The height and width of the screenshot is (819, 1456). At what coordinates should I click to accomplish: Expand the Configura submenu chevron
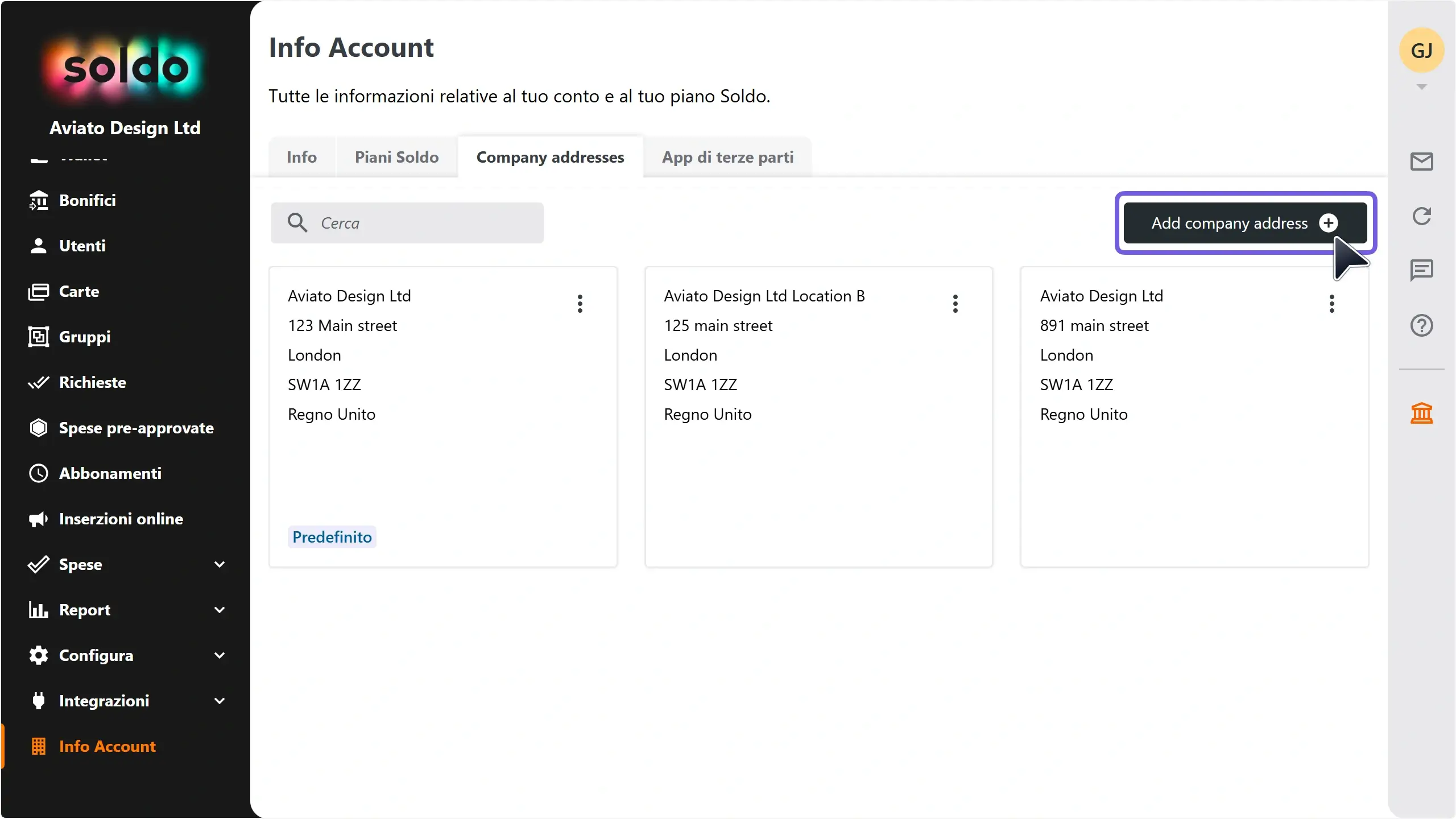[x=219, y=655]
